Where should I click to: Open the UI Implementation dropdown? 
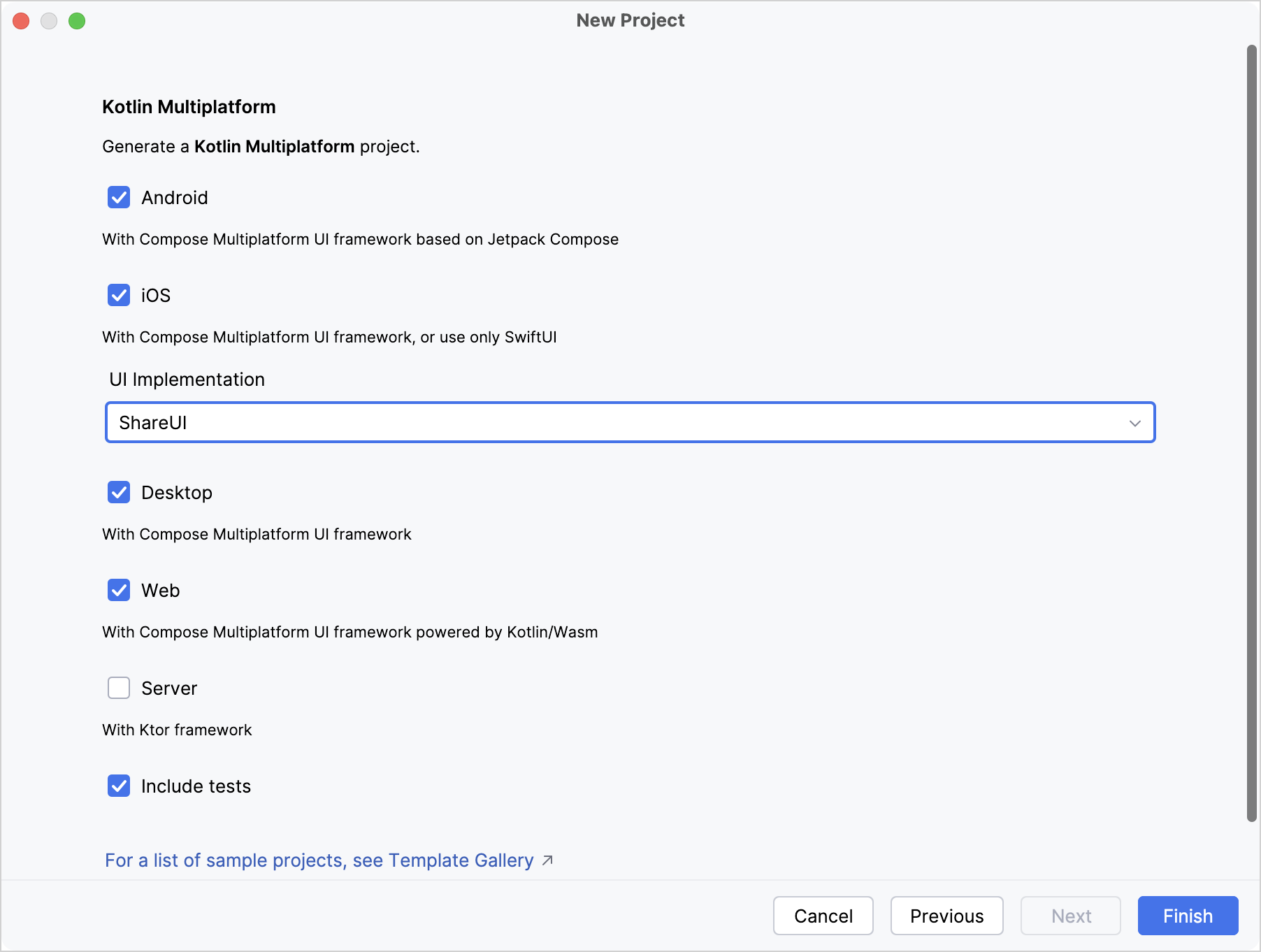pos(629,422)
